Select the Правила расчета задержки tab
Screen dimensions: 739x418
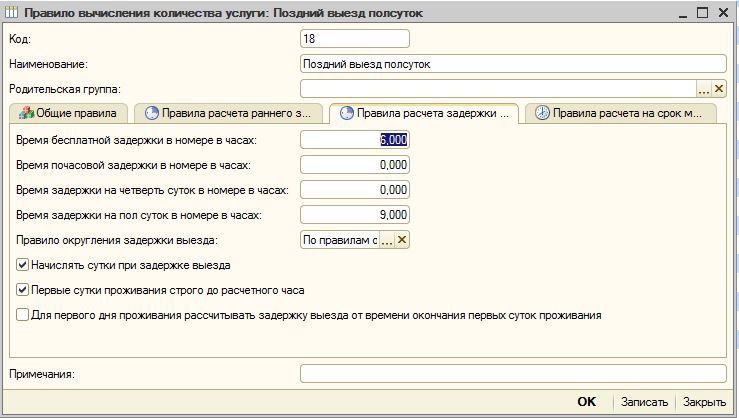point(424,113)
